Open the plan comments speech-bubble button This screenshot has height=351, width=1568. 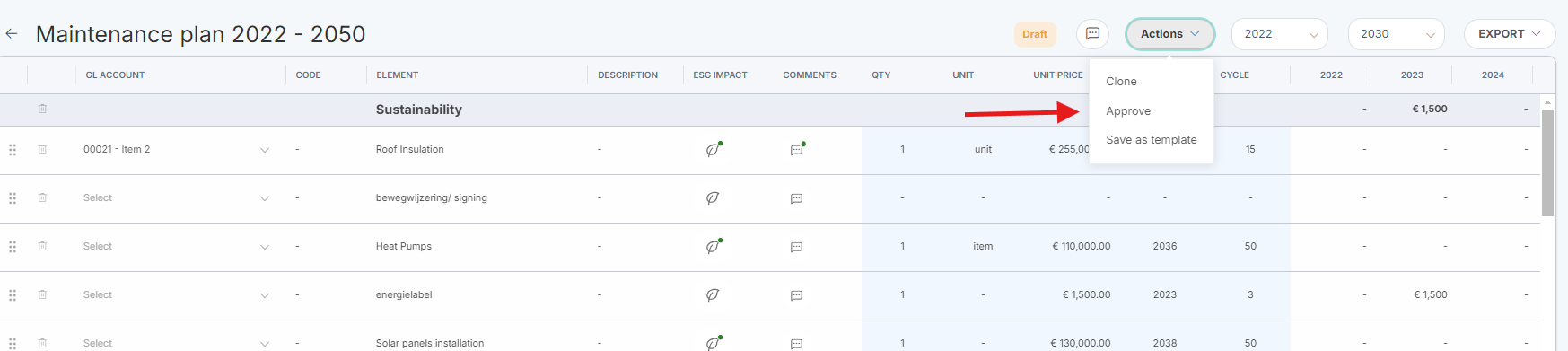pyautogui.click(x=1092, y=34)
